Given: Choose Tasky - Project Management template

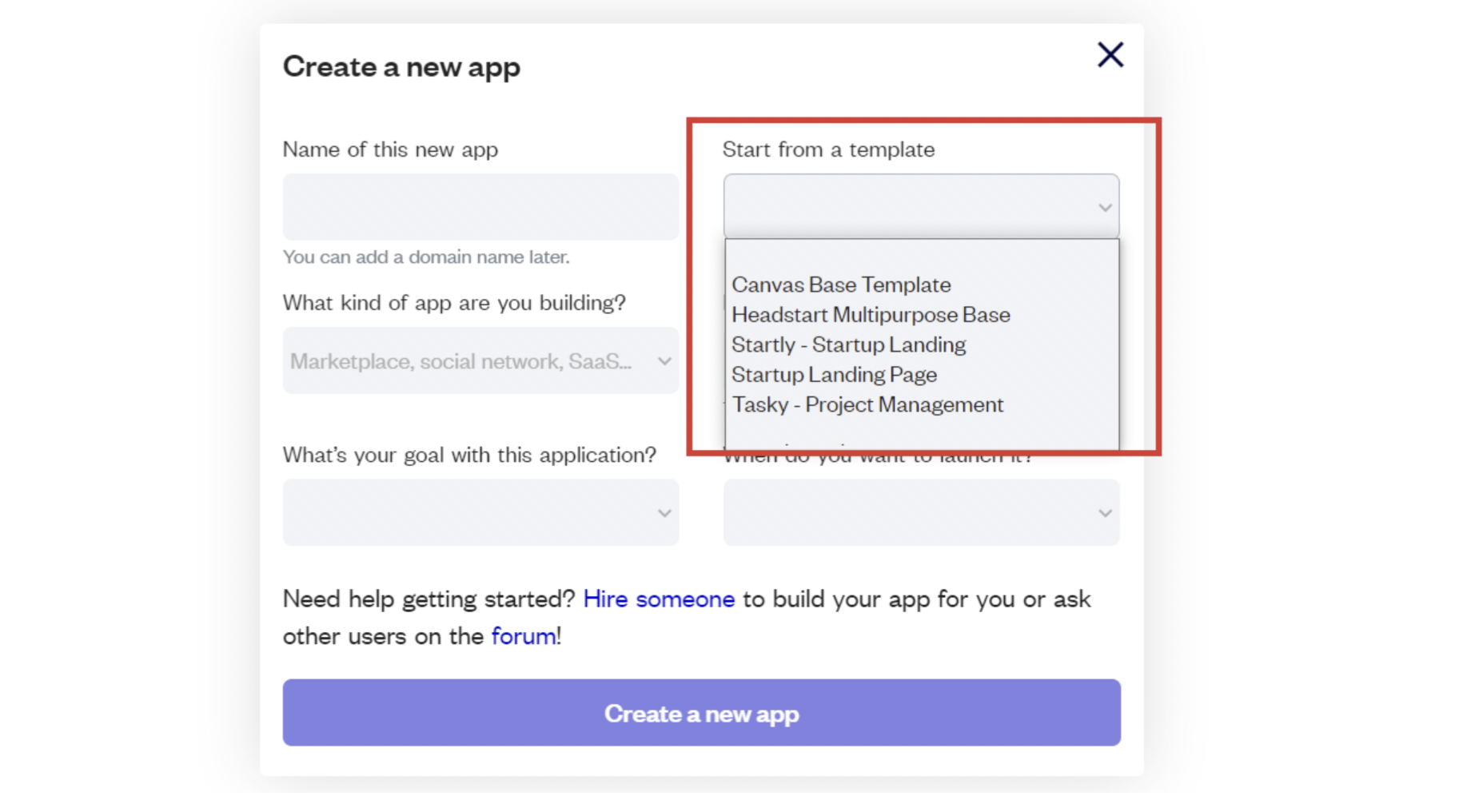Looking at the screenshot, I should [x=867, y=405].
